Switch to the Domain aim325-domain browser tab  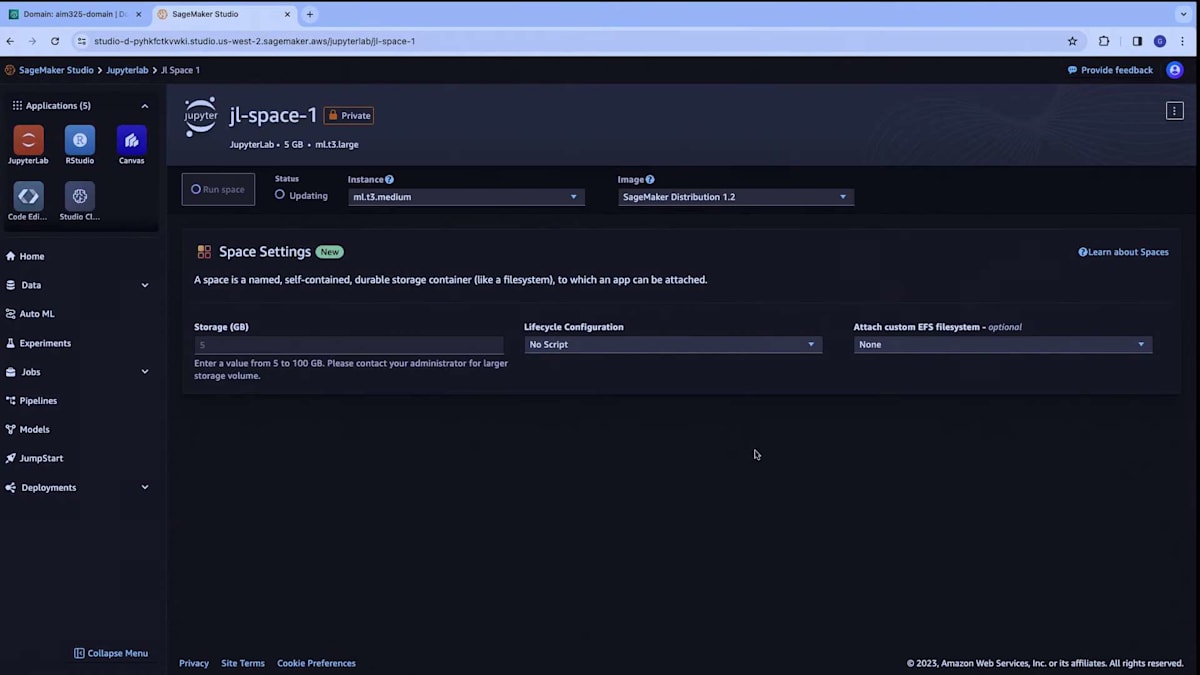point(75,14)
